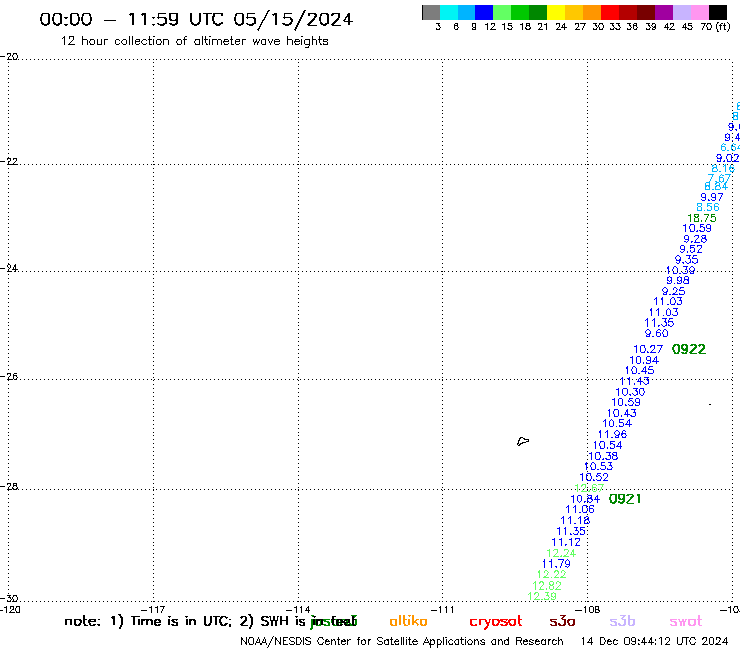Select the reading '11.43'
The height and width of the screenshot is (650, 740).
pos(634,381)
